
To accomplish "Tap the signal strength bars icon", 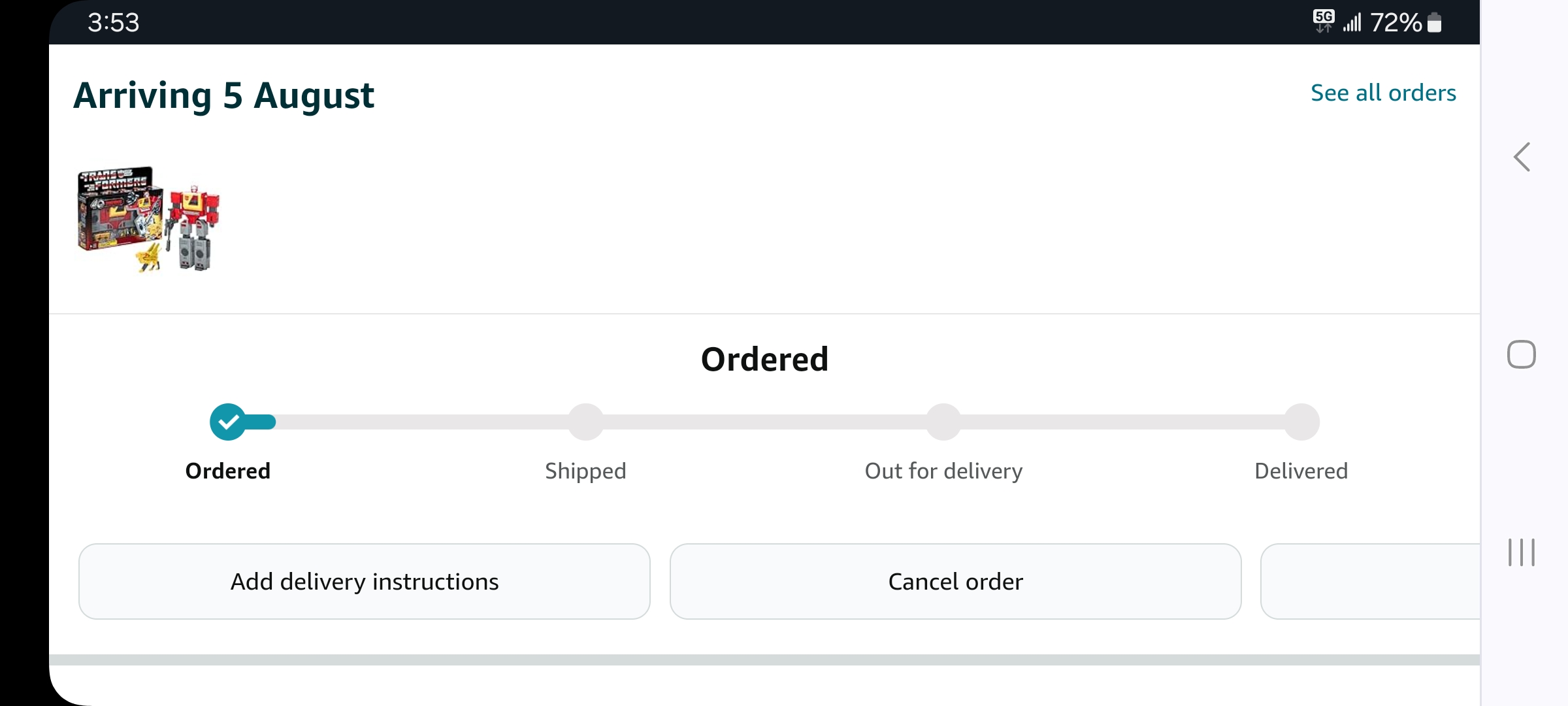I will [1352, 23].
